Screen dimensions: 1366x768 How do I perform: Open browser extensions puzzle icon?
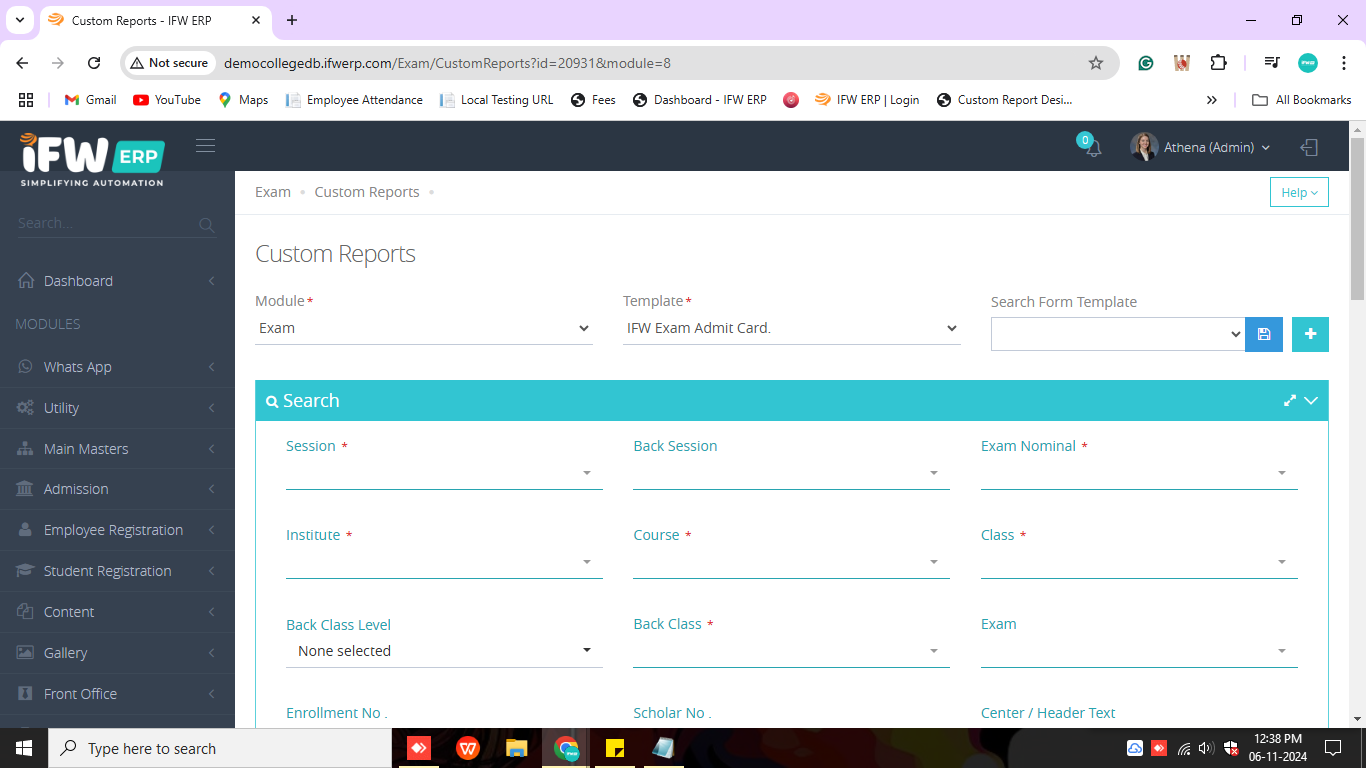tap(1218, 63)
